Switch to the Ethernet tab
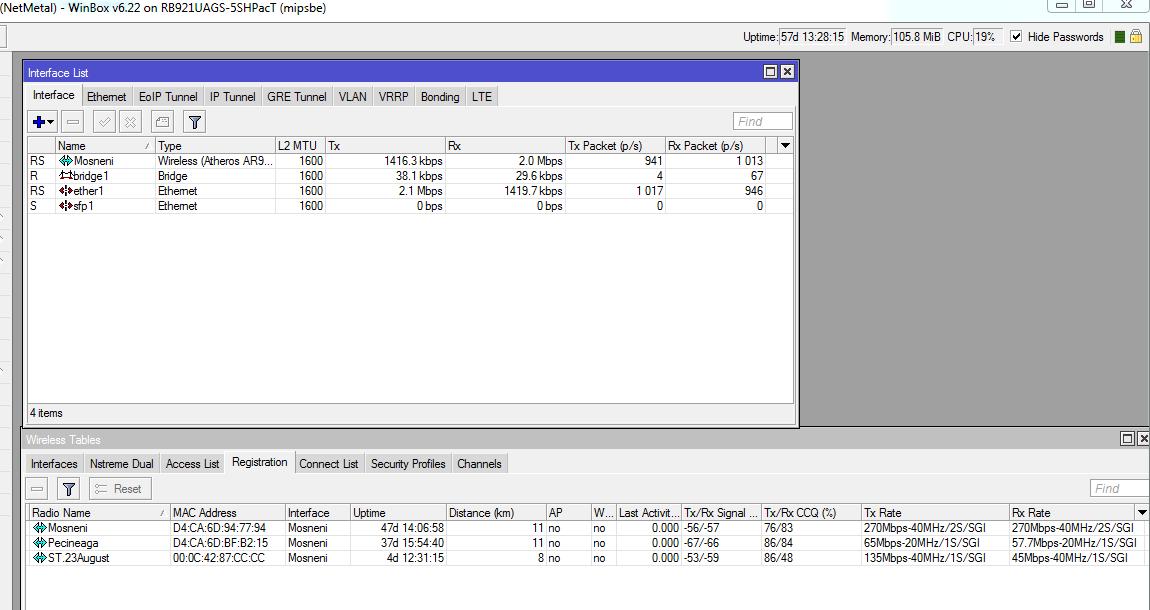Image resolution: width=1150 pixels, height=610 pixels. tap(106, 97)
